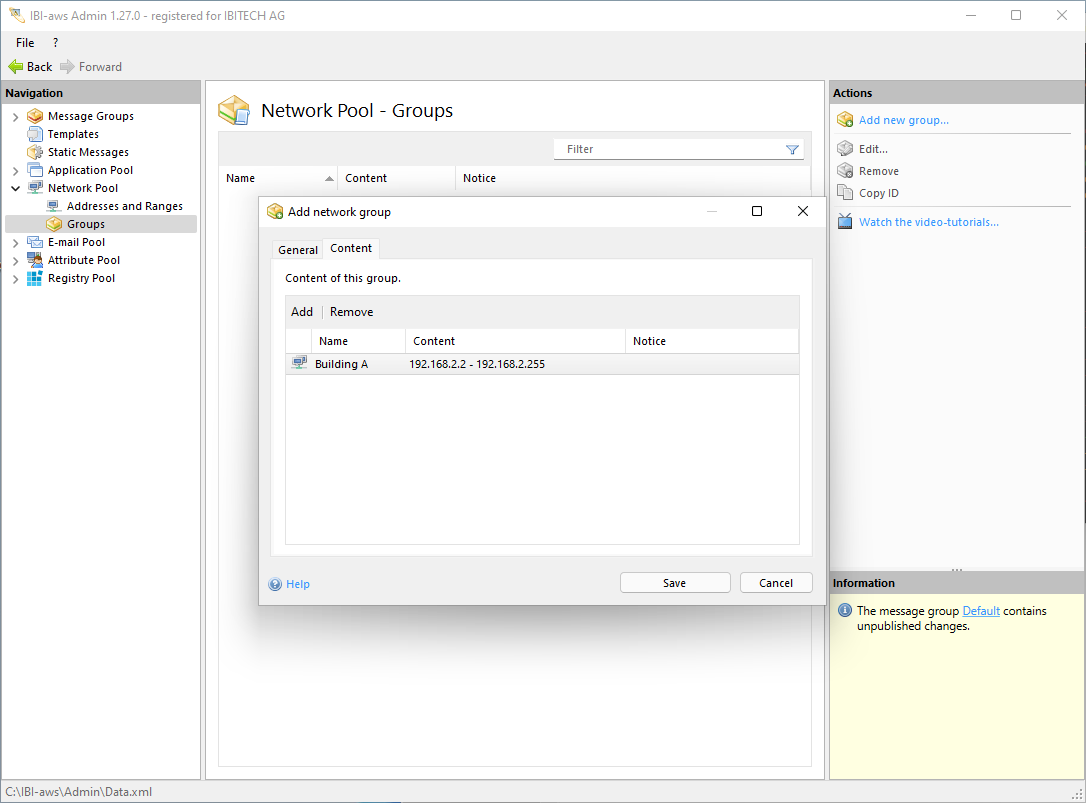Click Add in the content toolbar
Viewport: 1086px width, 803px height.
302,312
